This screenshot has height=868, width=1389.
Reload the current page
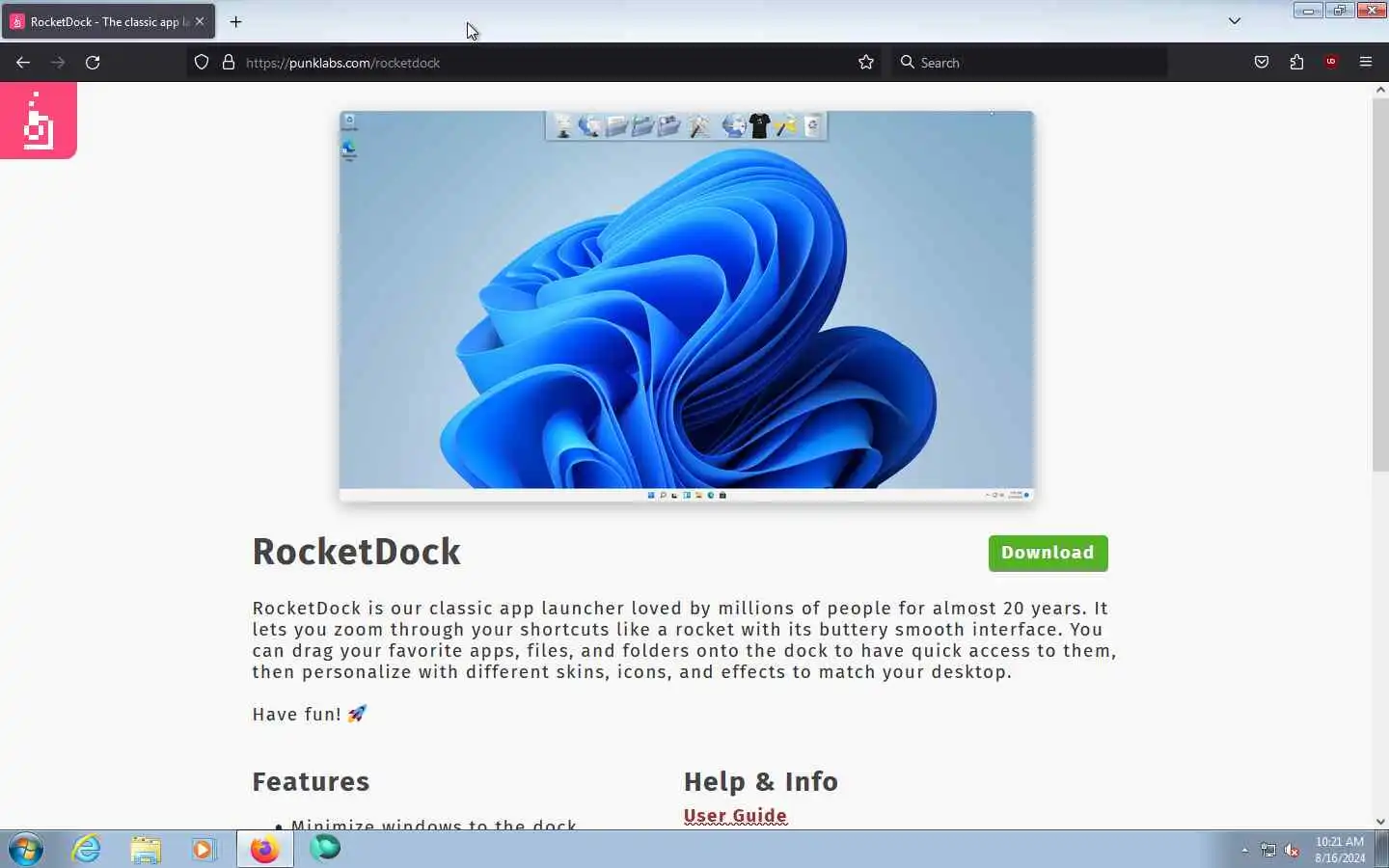point(93,63)
